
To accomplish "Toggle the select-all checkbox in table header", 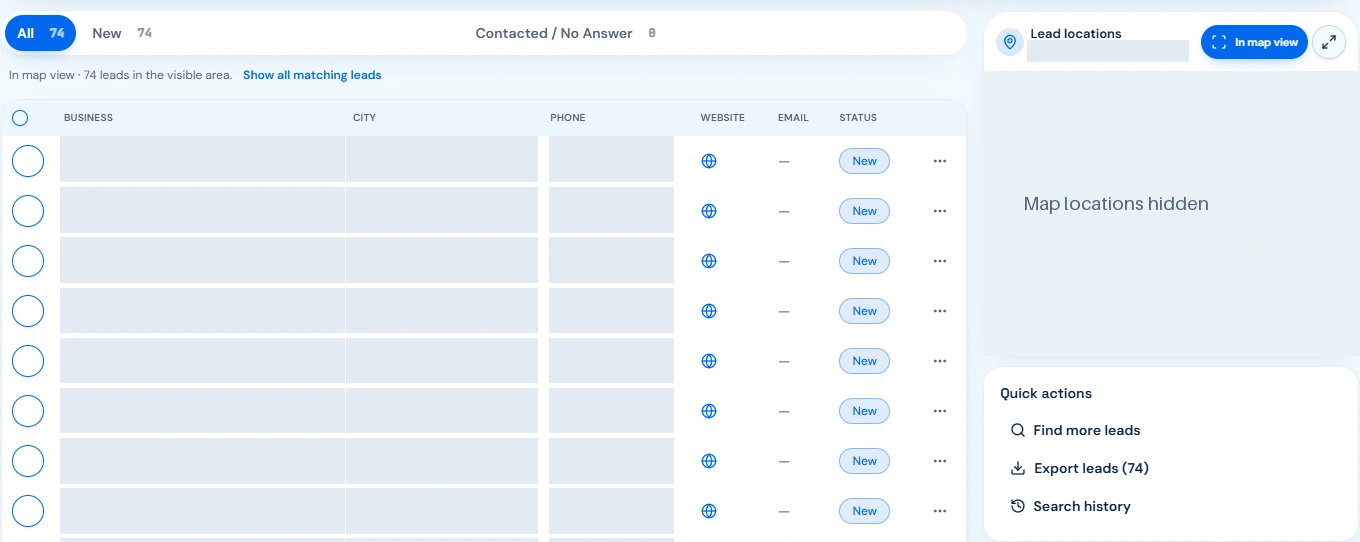I will click(20, 118).
